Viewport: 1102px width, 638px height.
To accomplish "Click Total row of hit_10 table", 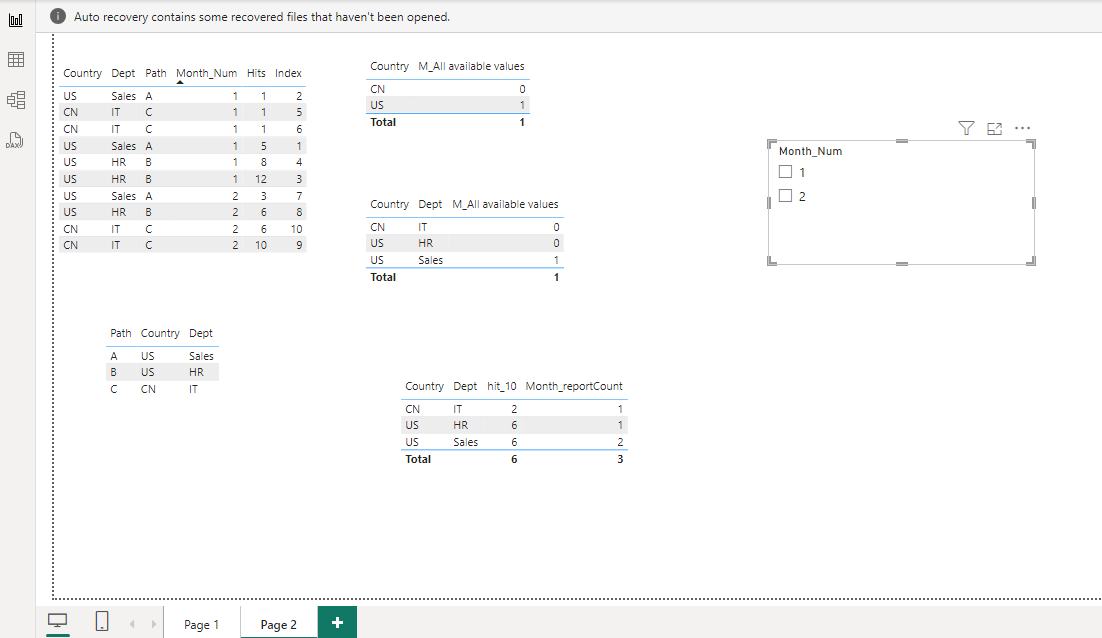I will (x=514, y=459).
